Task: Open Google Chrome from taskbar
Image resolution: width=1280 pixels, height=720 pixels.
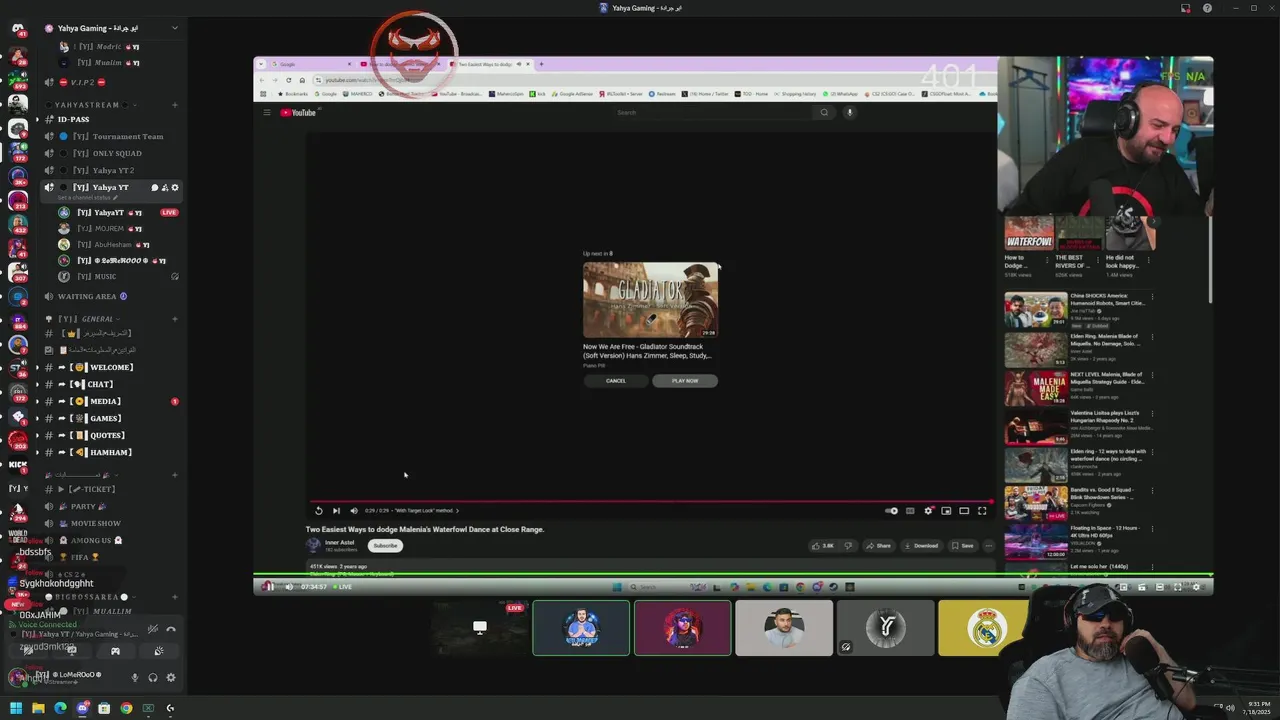Action: point(126,708)
